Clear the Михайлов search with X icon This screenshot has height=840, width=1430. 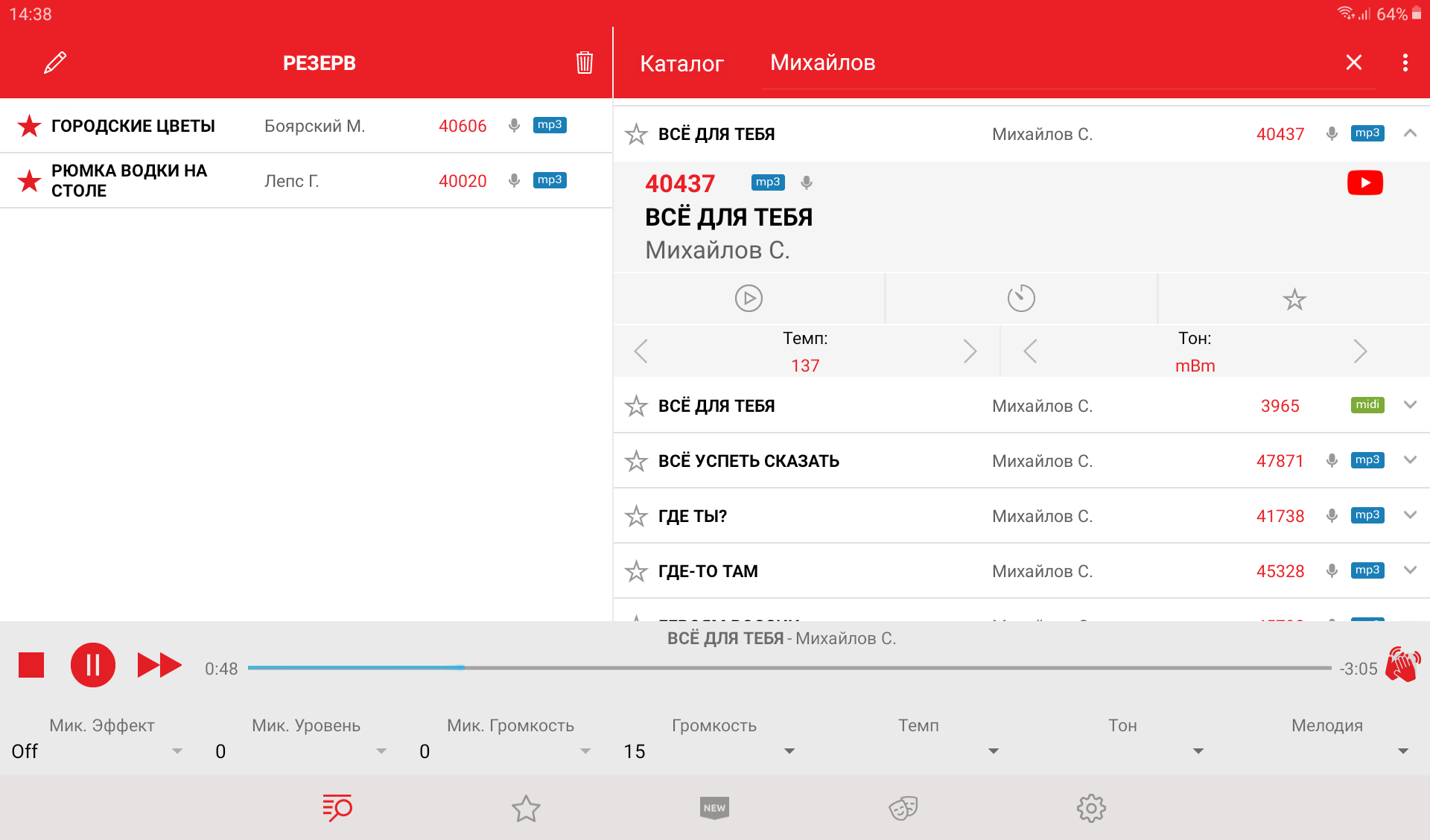pos(1354,63)
